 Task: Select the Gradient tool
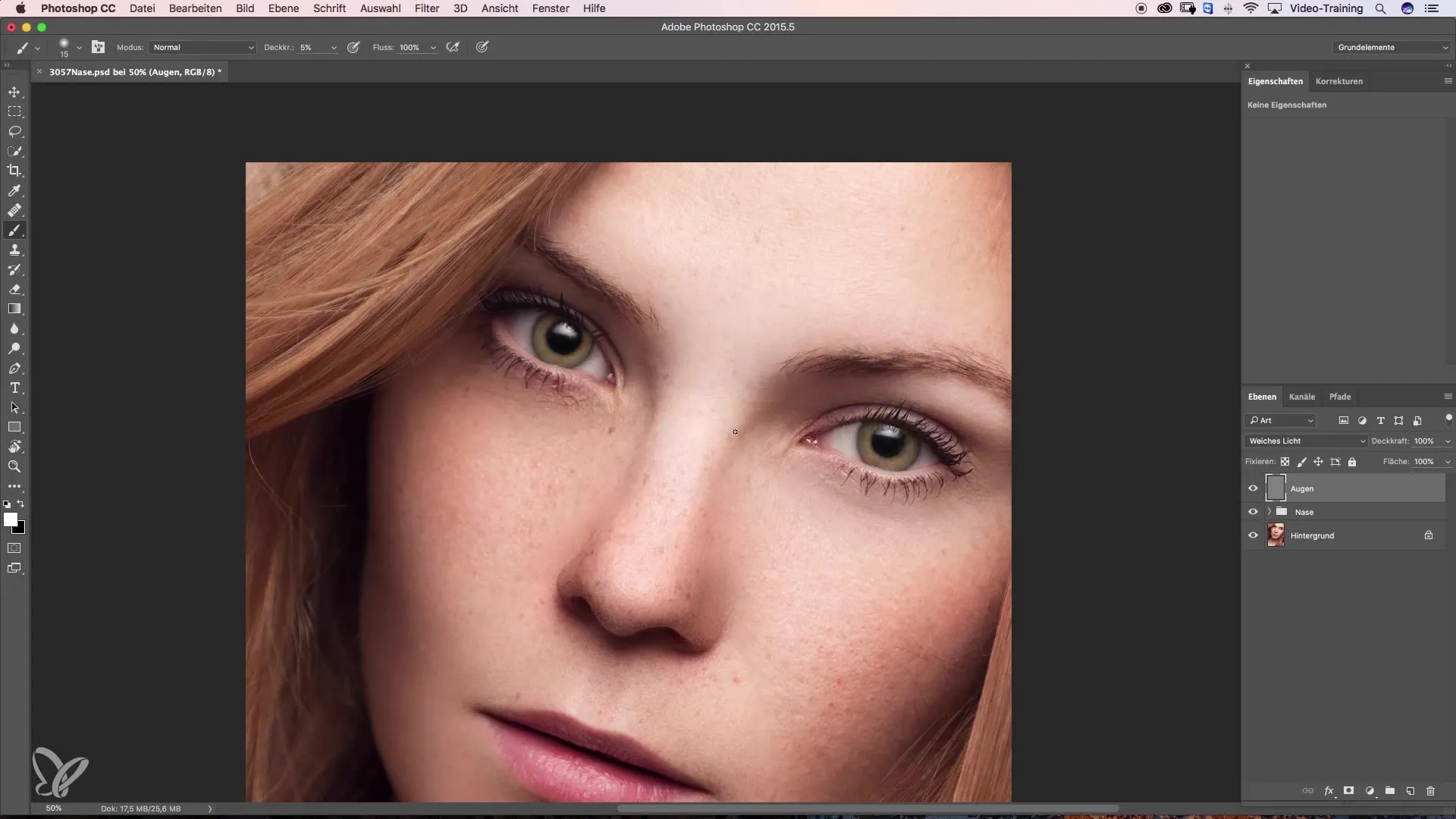14,309
